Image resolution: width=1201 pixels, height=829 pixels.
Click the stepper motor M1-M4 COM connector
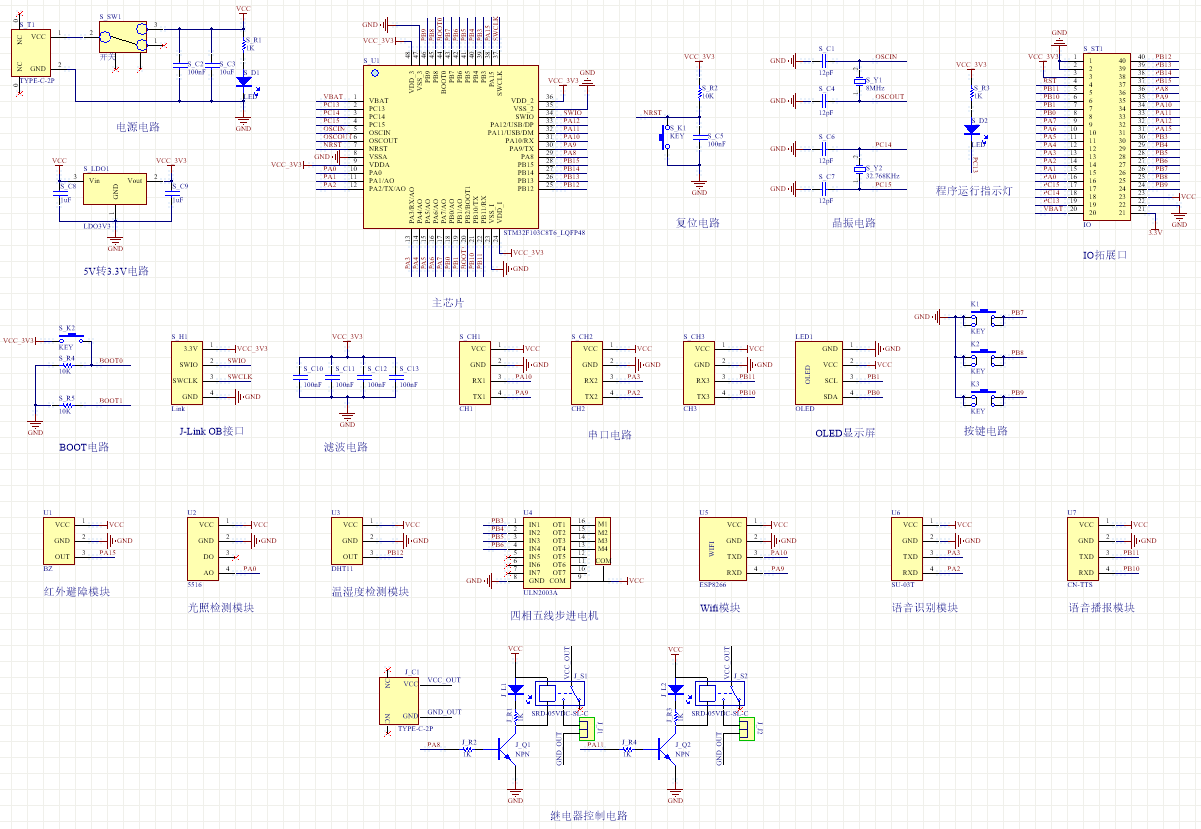(x=603, y=541)
